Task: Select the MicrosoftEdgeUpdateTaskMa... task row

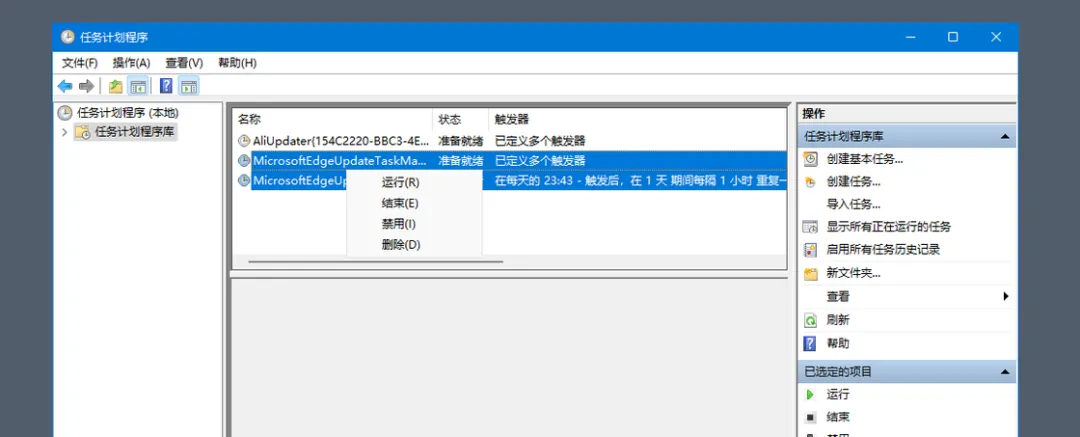Action: 509,161
